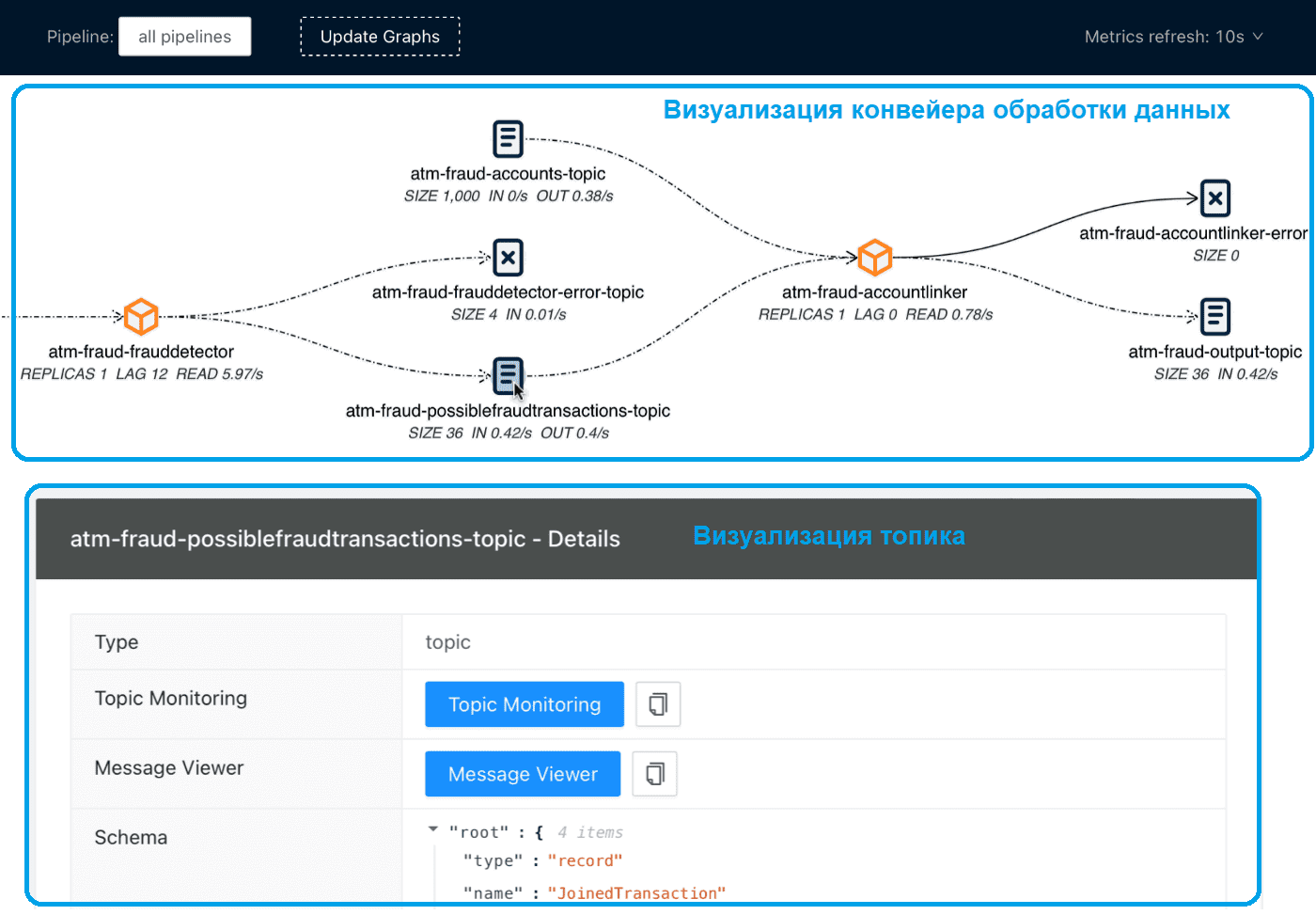Screen dimensions: 1316x915
Task: Click the atm-fraud-accountlinker cube icon
Action: (875, 257)
